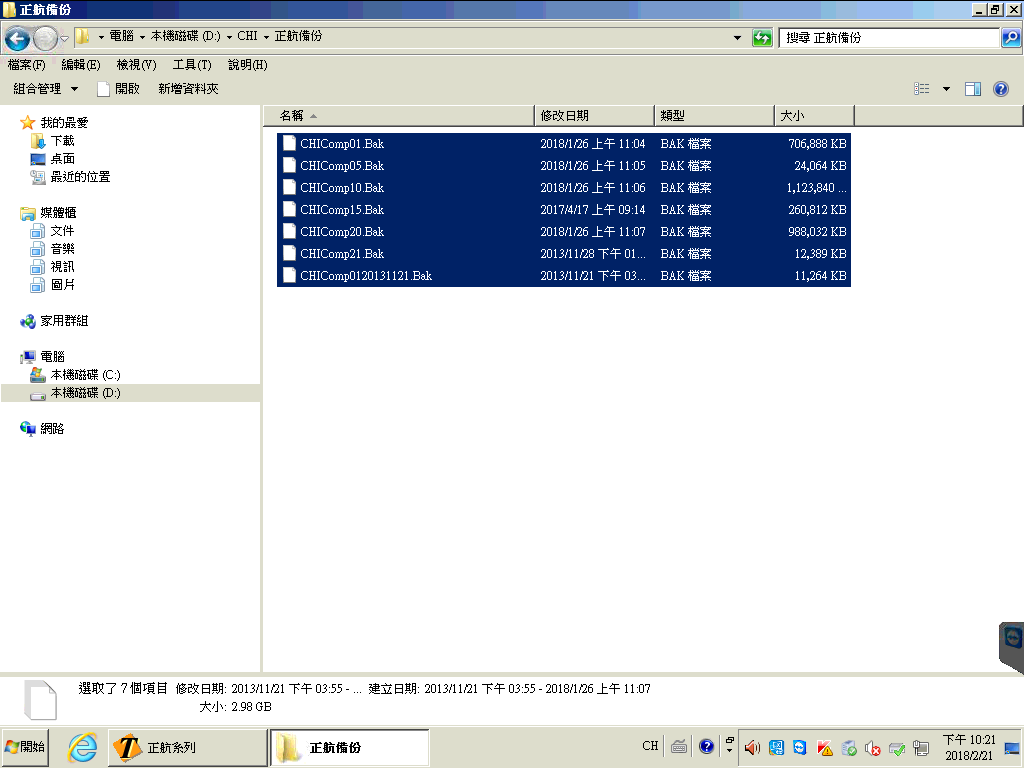Click the Back navigation arrow
Image resolution: width=1024 pixels, height=768 pixels.
tap(18, 39)
